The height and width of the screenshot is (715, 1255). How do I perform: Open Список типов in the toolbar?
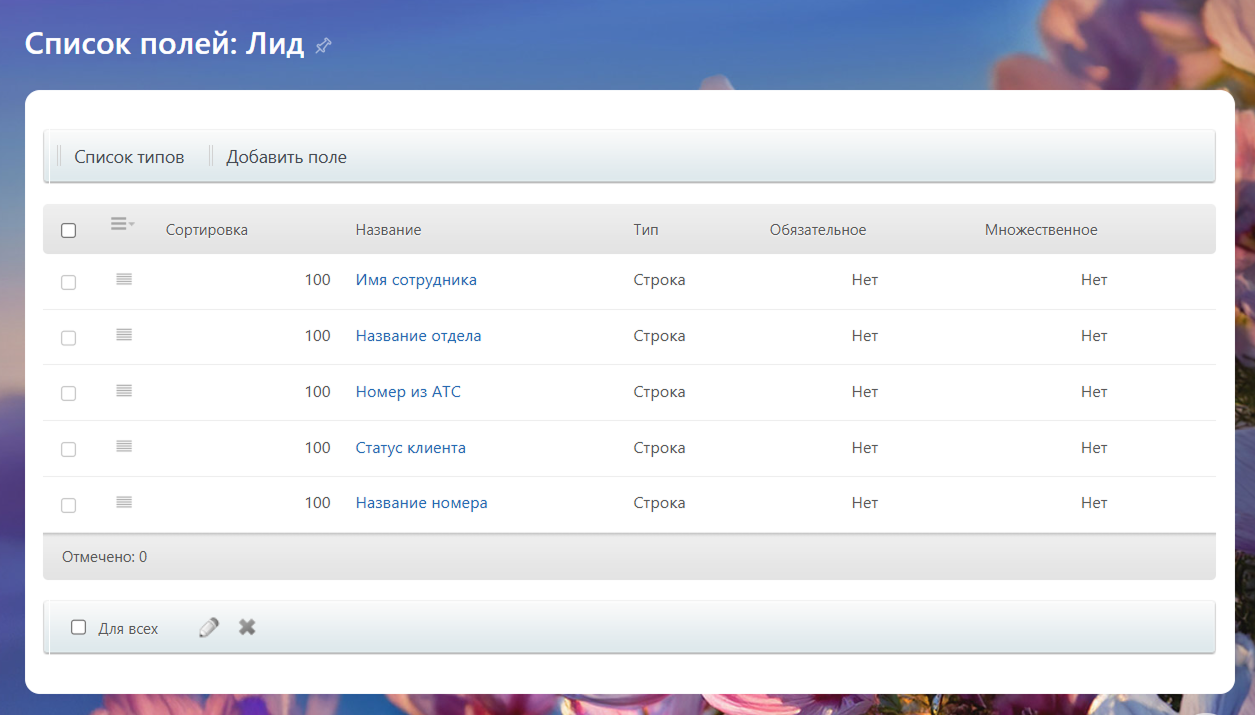pos(129,157)
